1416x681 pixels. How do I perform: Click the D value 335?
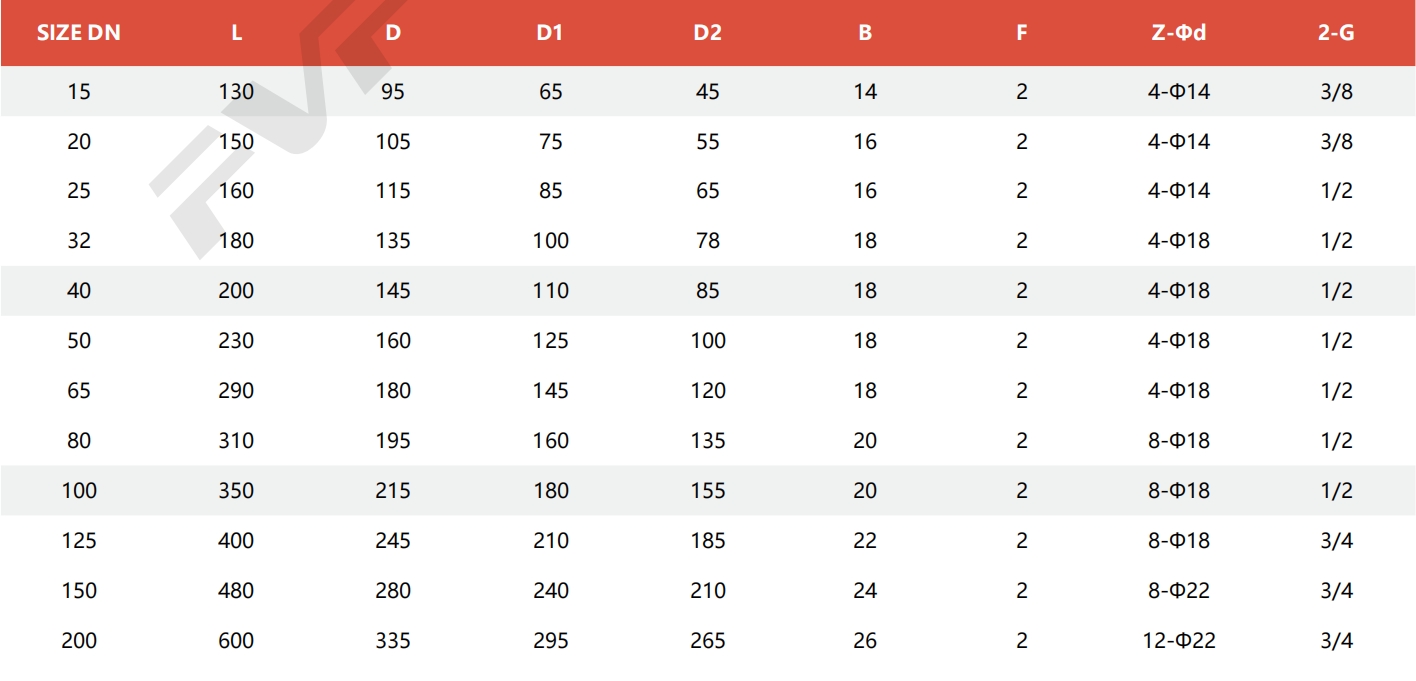(393, 641)
